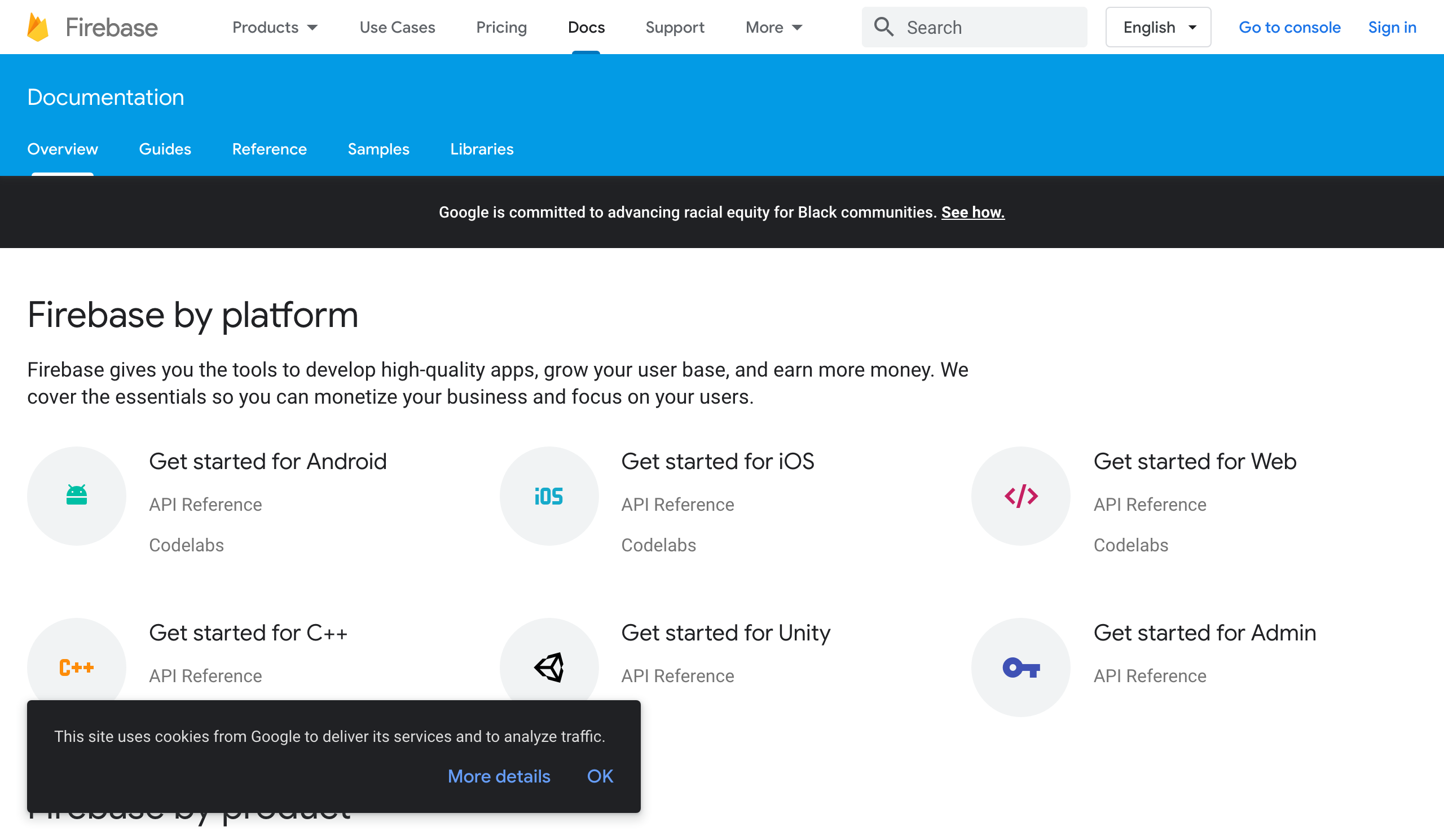This screenshot has width=1444, height=840.
Task: Click the Firebase flame logo icon
Action: [38, 27]
